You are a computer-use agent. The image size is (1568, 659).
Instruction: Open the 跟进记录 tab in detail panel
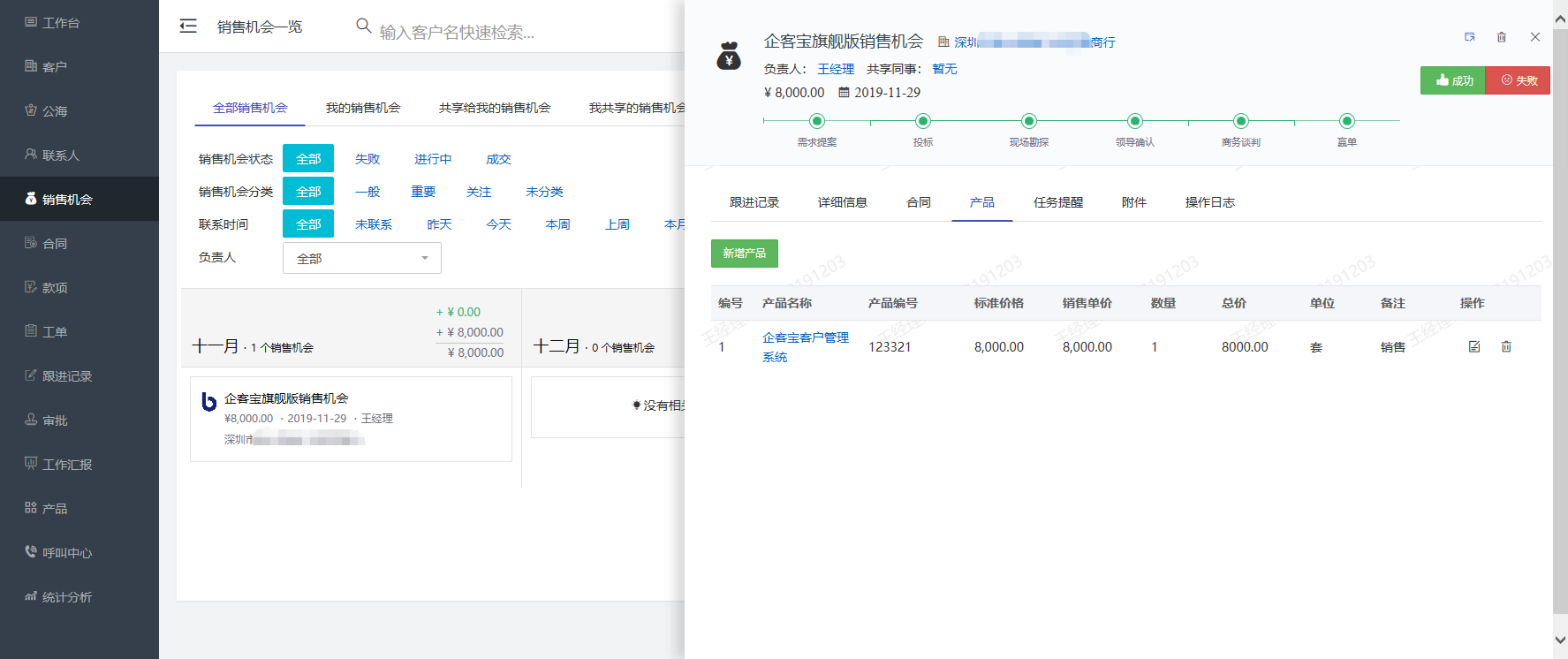tap(754, 202)
